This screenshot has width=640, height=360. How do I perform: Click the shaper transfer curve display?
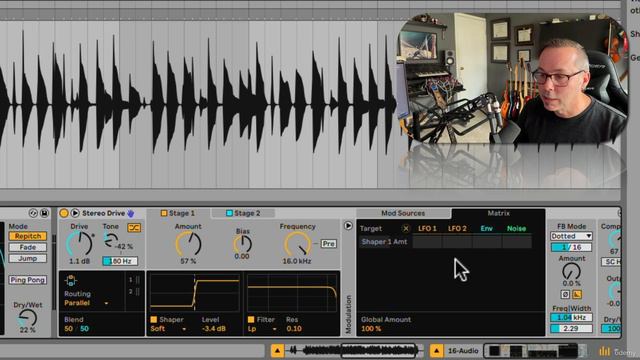coord(195,292)
